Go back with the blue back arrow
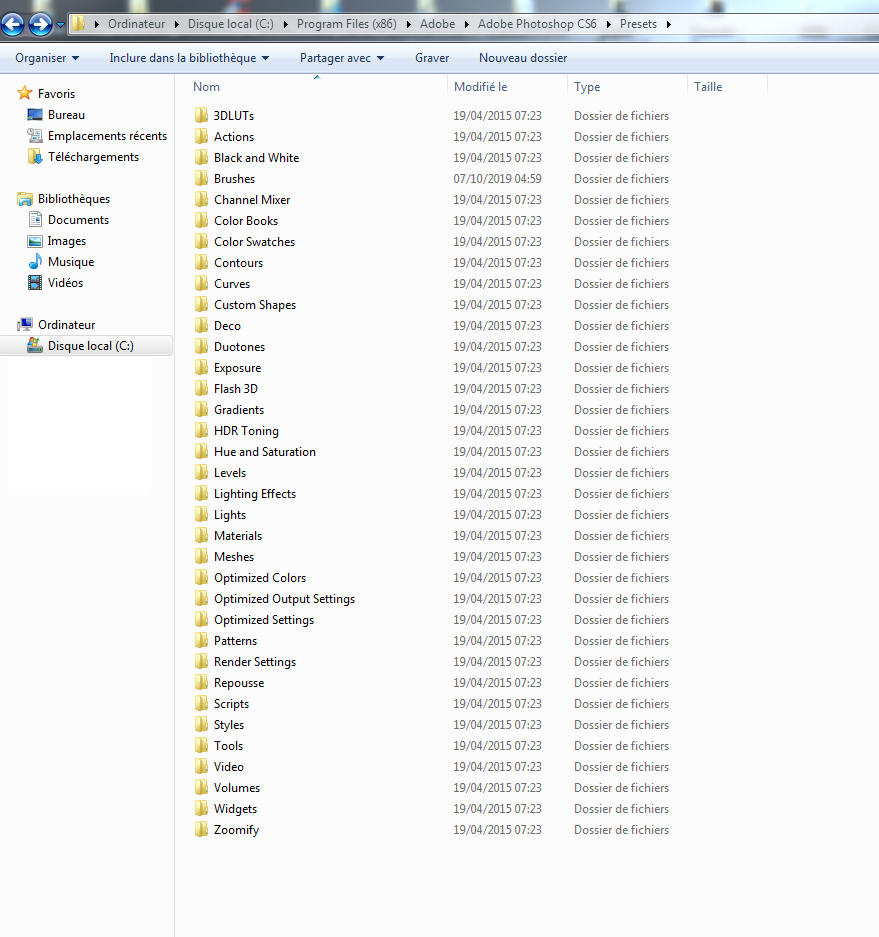The height and width of the screenshot is (937, 879). (13, 25)
